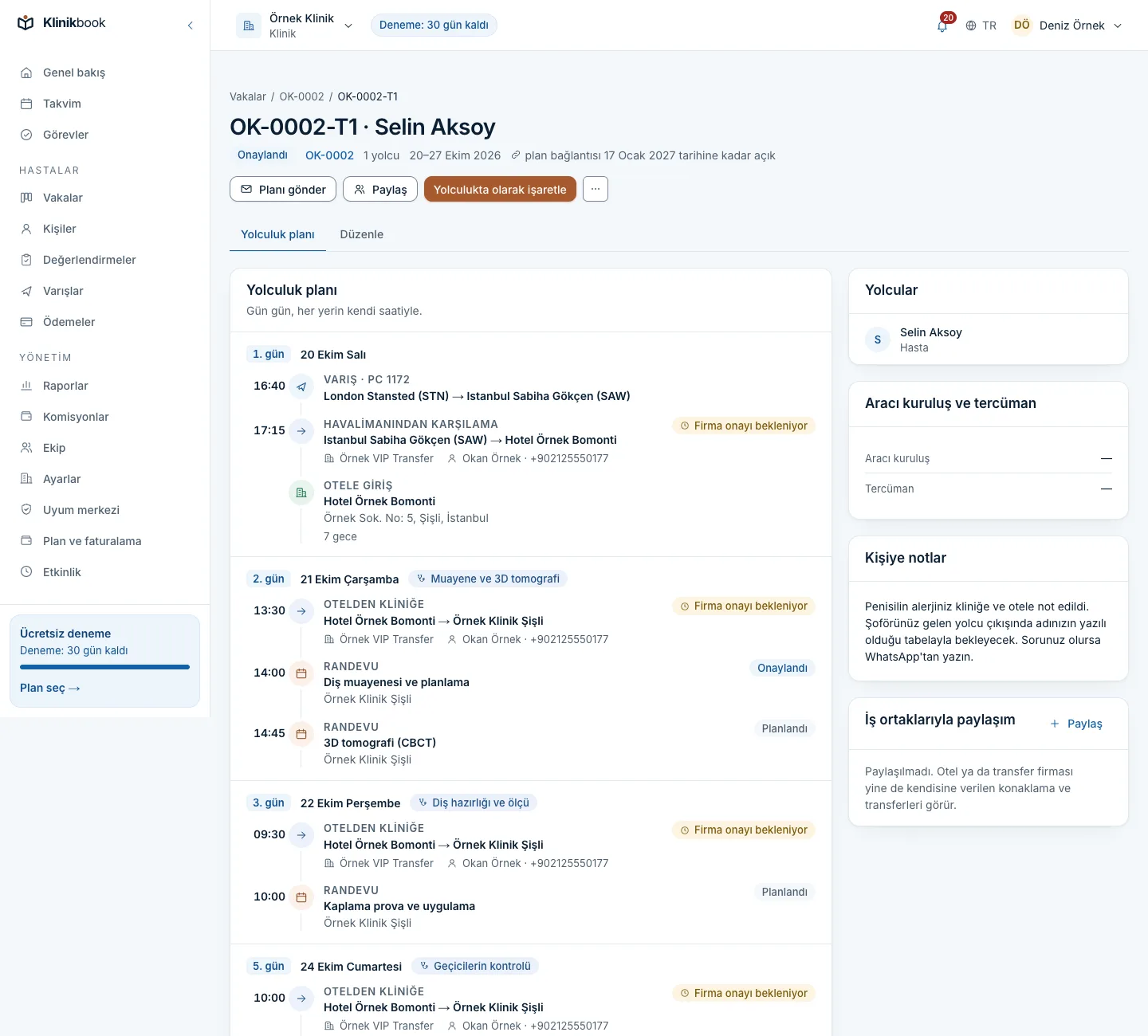Viewport: 1148px width, 1036px height.
Task: Open Görevler in the sidebar
Action: tap(104, 135)
